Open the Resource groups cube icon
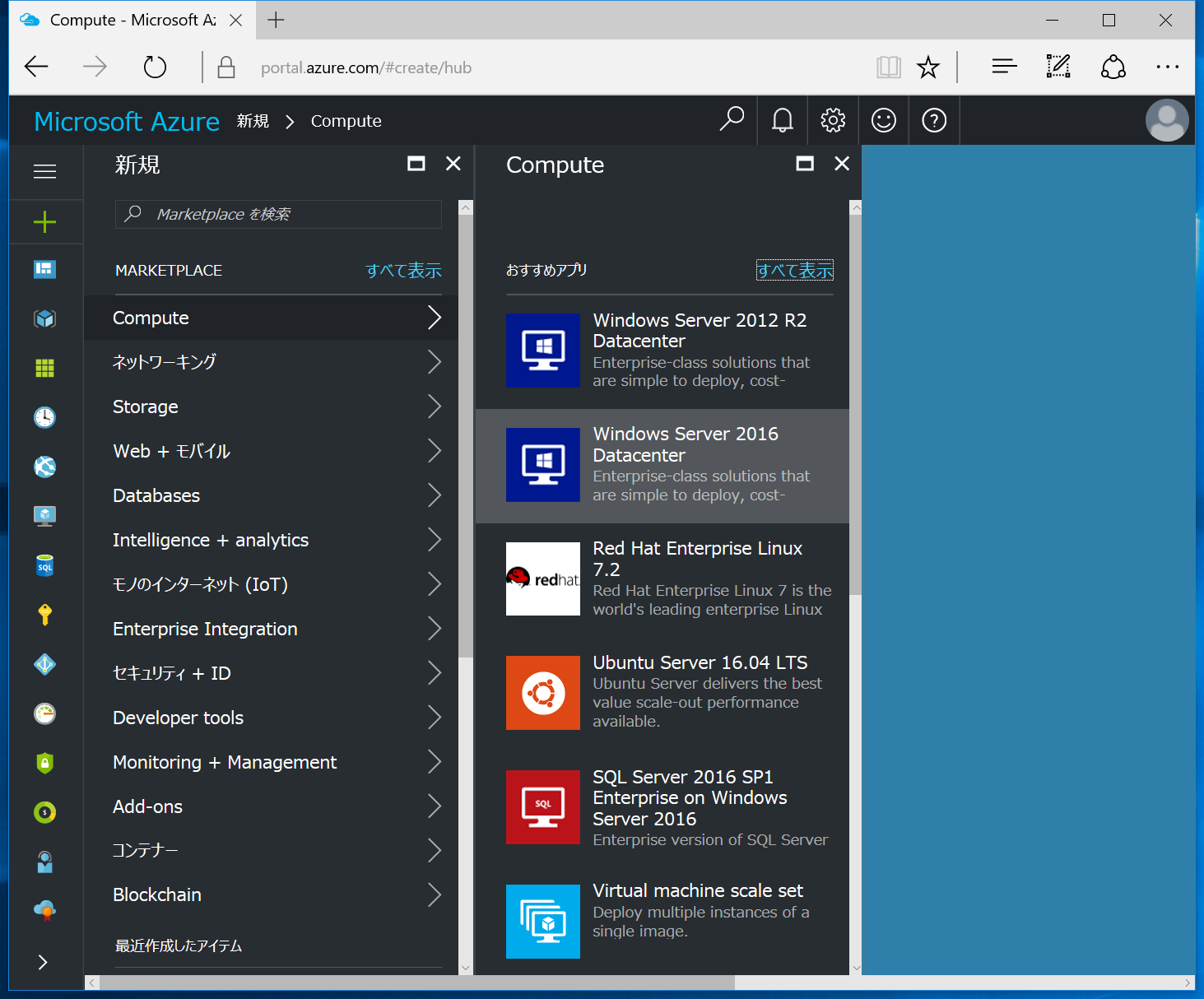 click(44, 318)
